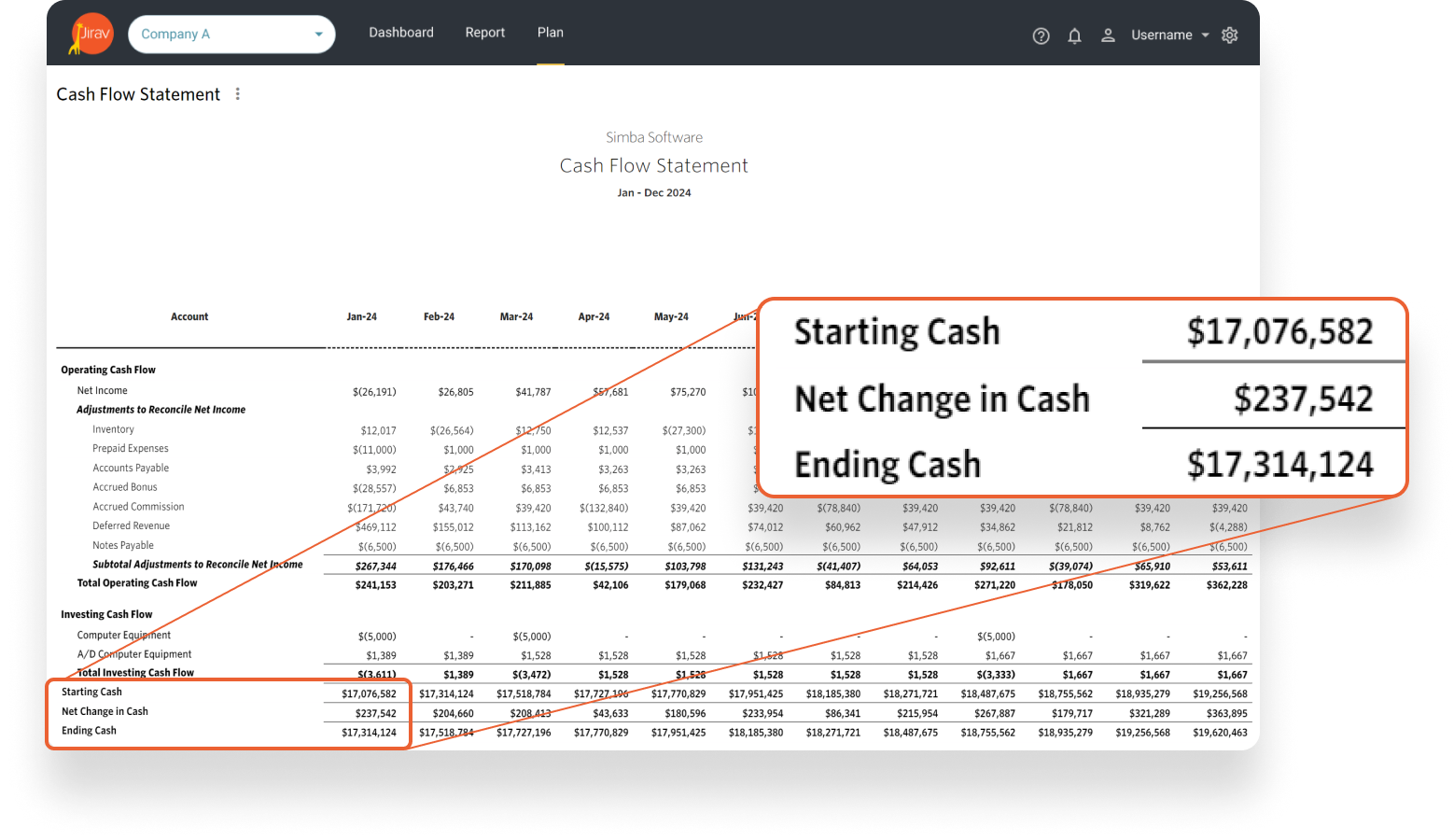Click the Operating Cash Flow section heading
Viewport: 1454px width, 840px height.
coord(108,371)
